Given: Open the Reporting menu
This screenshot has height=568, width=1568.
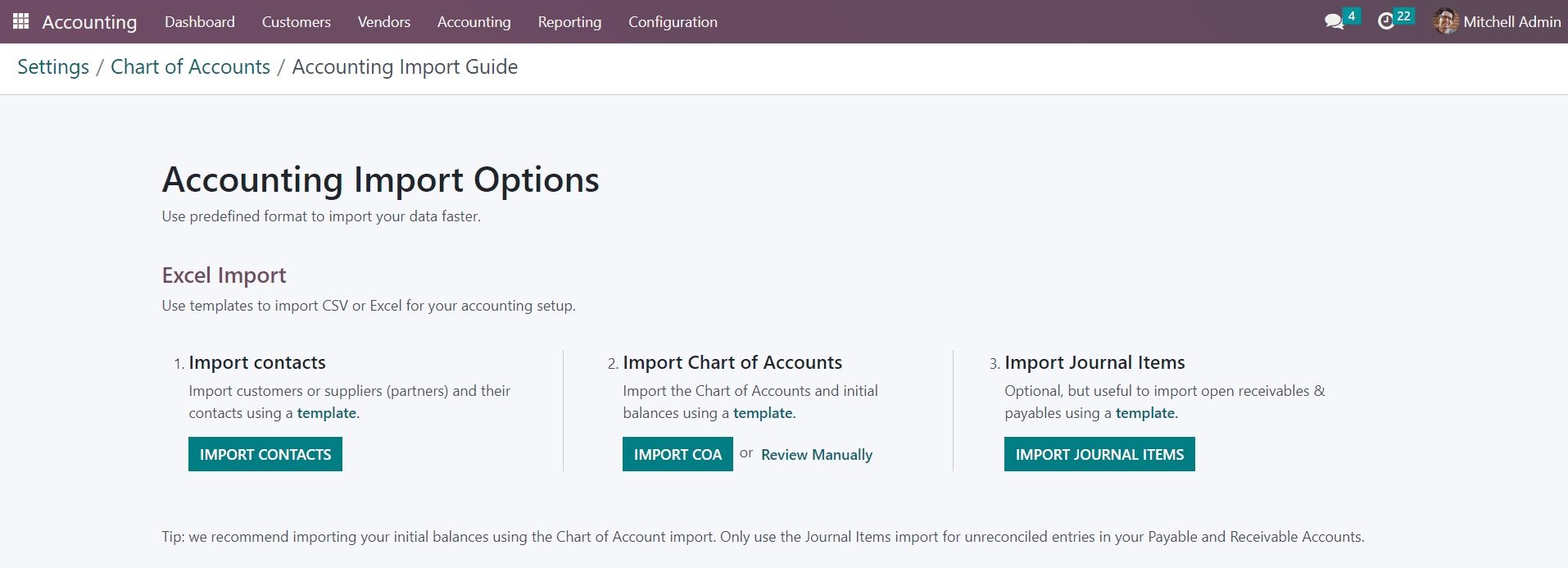Looking at the screenshot, I should (569, 22).
